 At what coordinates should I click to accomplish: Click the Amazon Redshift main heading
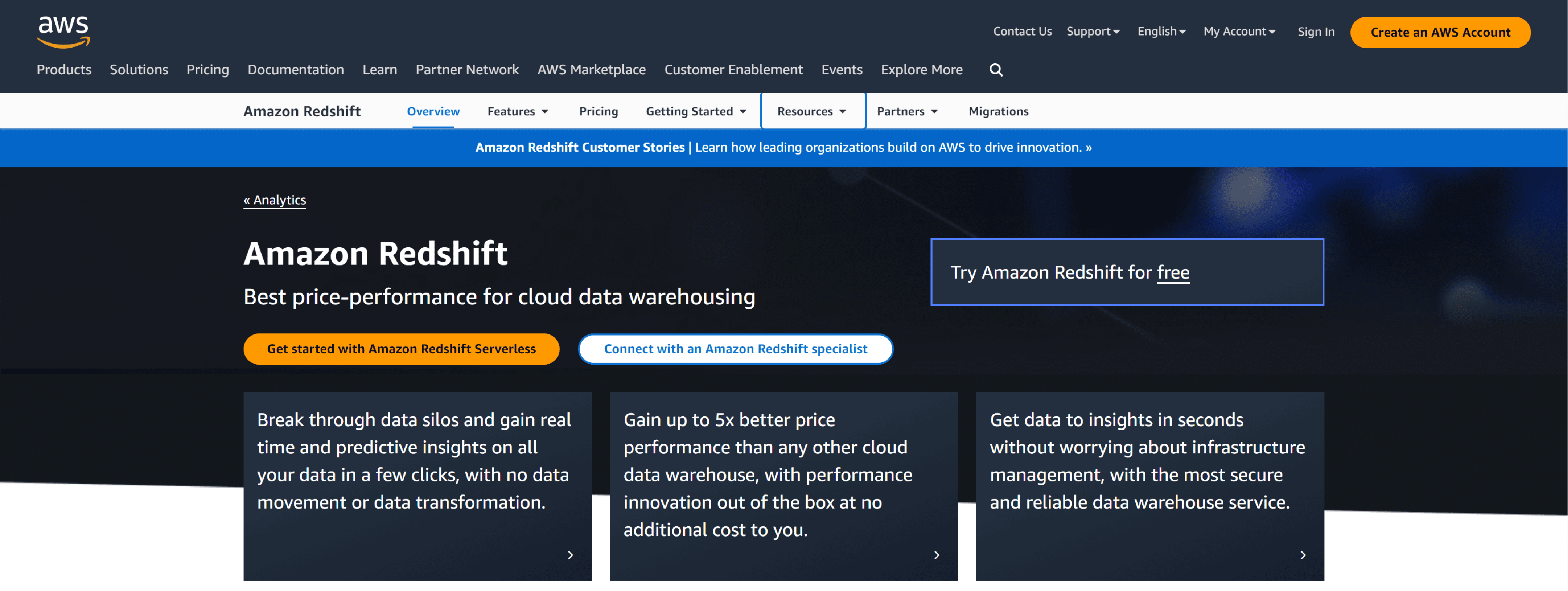pos(375,253)
